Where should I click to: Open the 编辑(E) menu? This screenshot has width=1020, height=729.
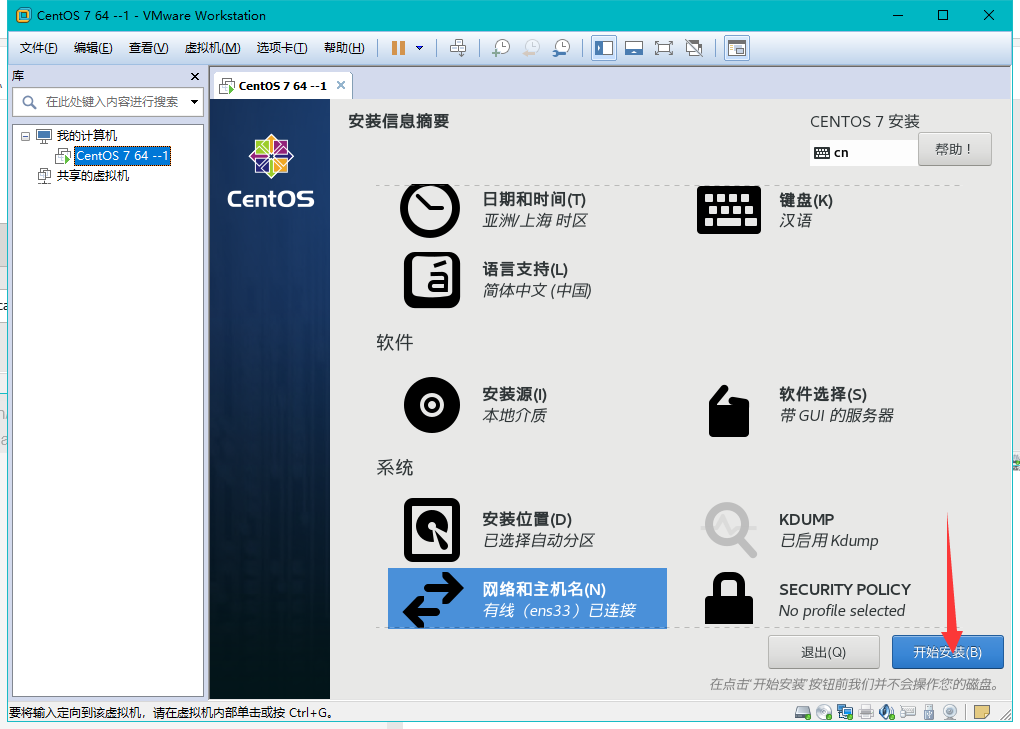(93, 48)
